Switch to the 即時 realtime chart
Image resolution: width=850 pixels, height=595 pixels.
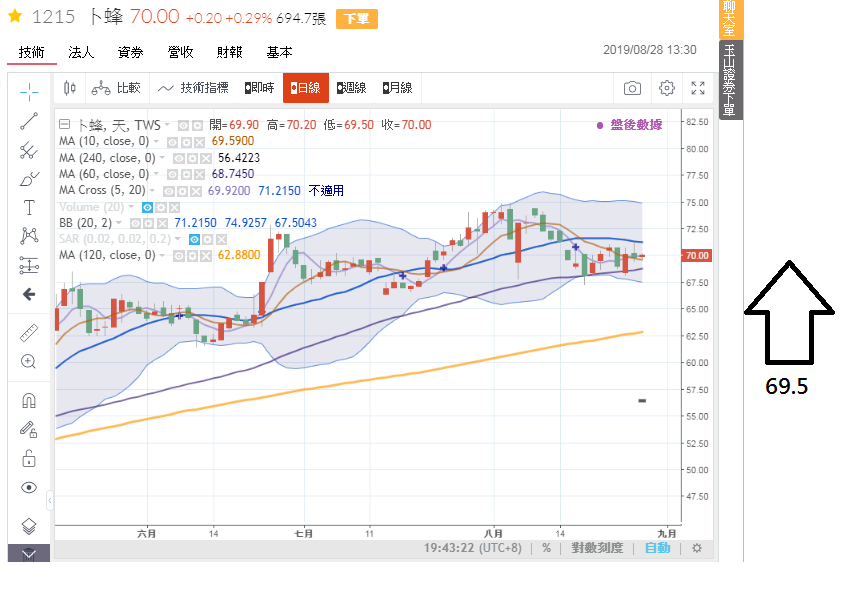[259, 88]
